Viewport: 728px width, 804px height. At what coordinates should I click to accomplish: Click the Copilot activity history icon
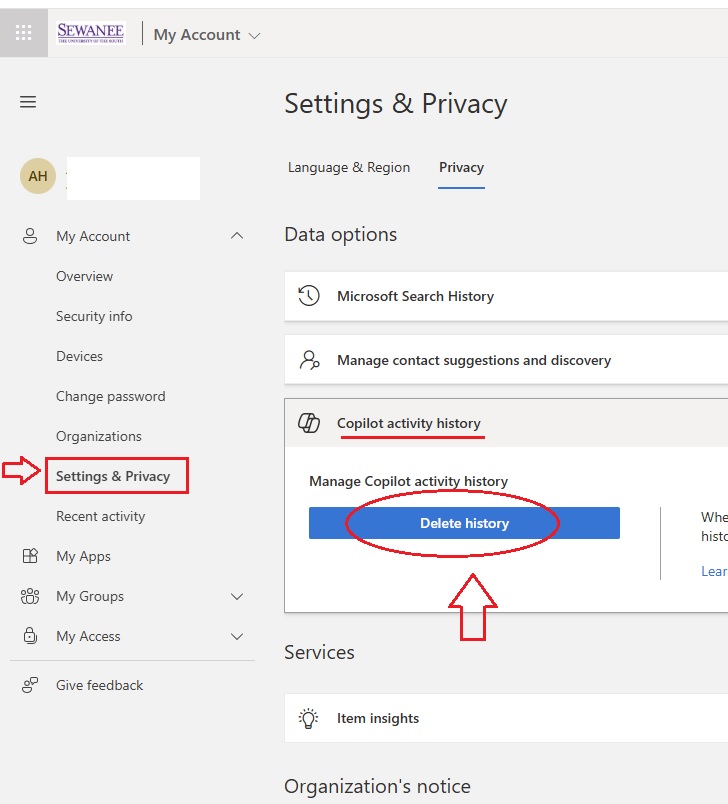click(x=310, y=423)
